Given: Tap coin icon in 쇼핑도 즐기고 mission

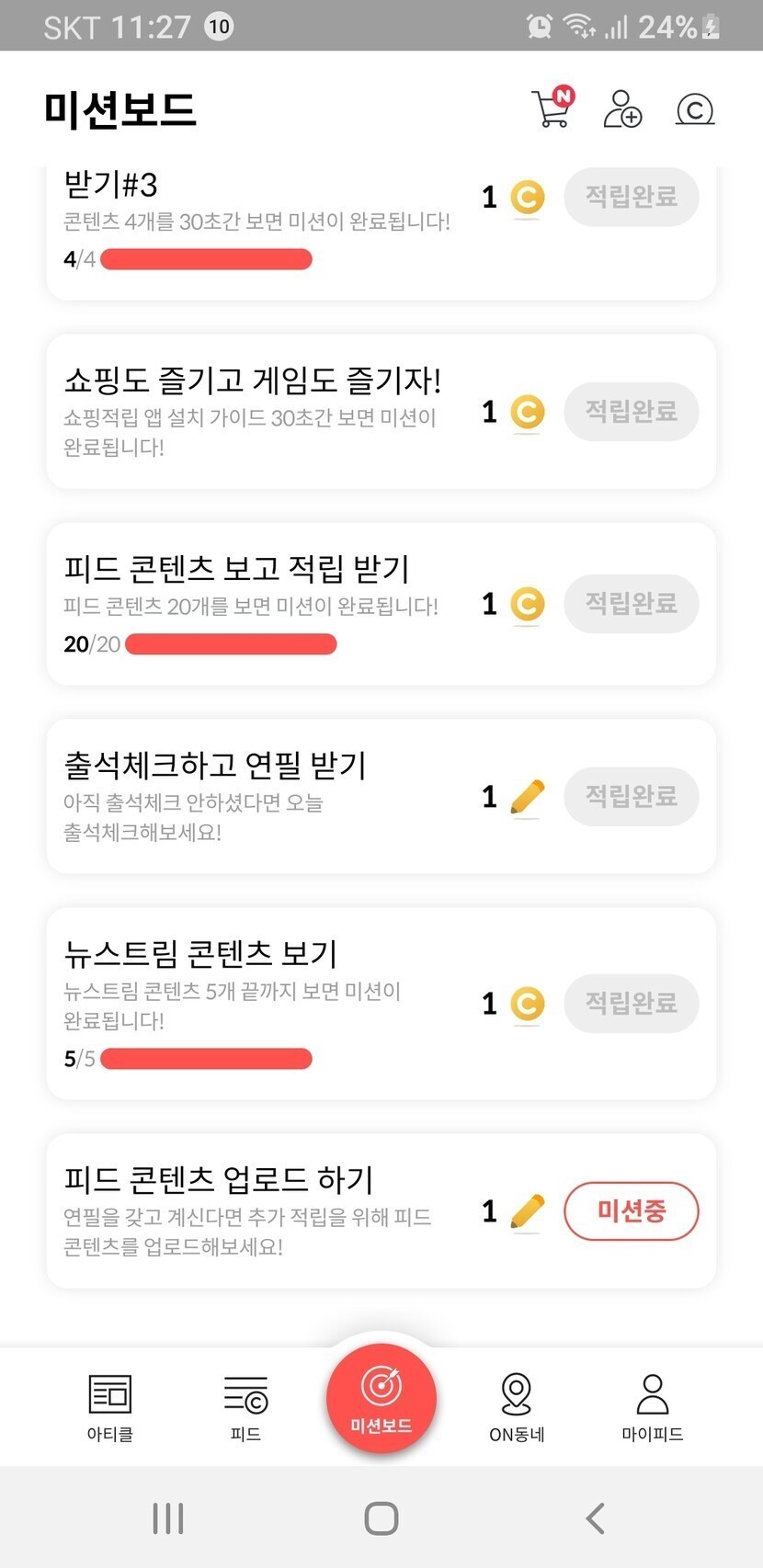Looking at the screenshot, I should [527, 412].
